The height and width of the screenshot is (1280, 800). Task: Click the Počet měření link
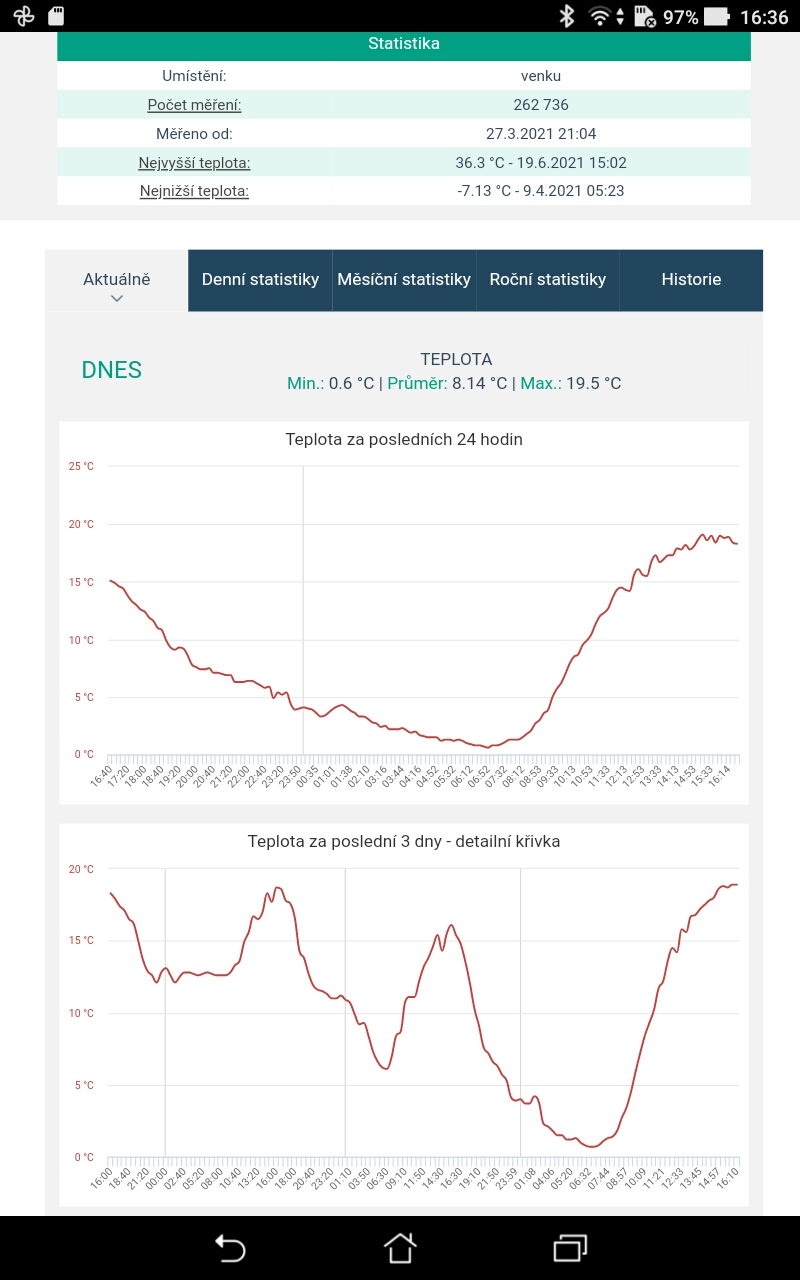tap(194, 105)
